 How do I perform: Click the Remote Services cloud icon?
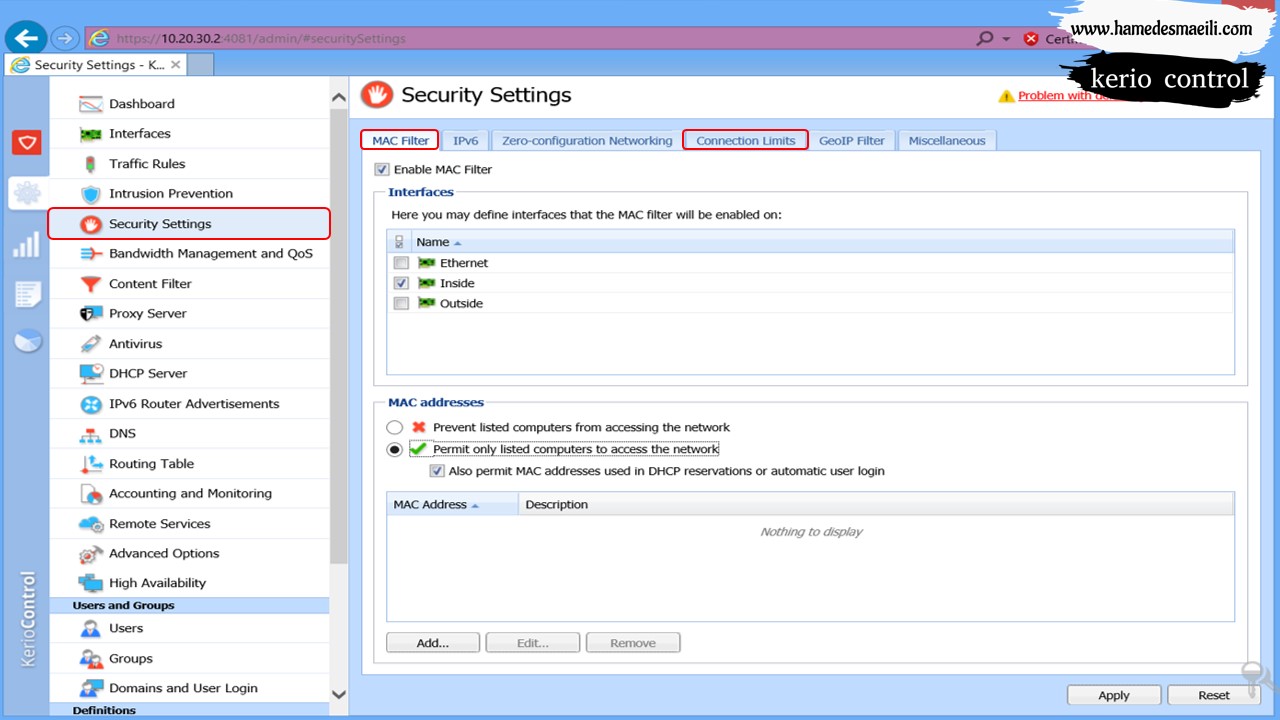click(x=91, y=524)
